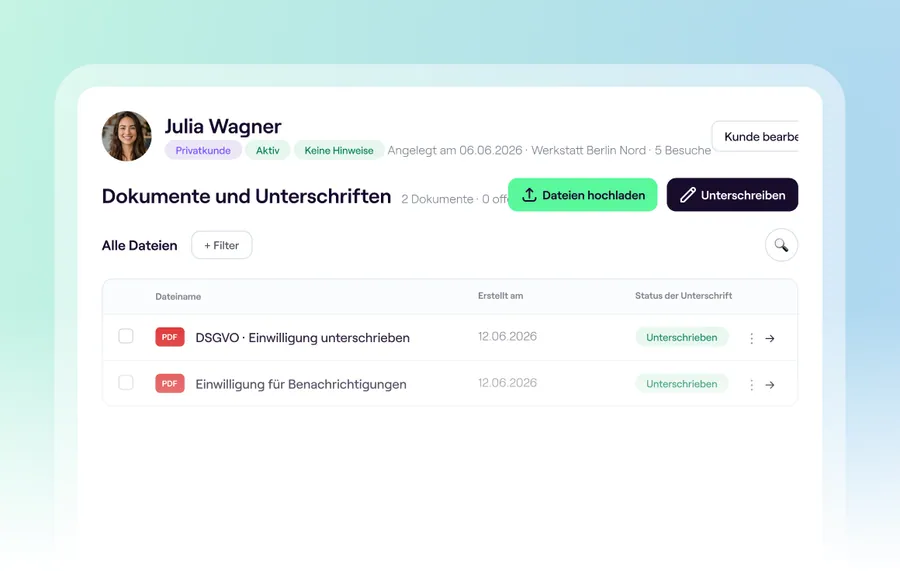Sort by the Erstellt am column header
Image resolution: width=900 pixels, height=571 pixels.
coord(501,296)
